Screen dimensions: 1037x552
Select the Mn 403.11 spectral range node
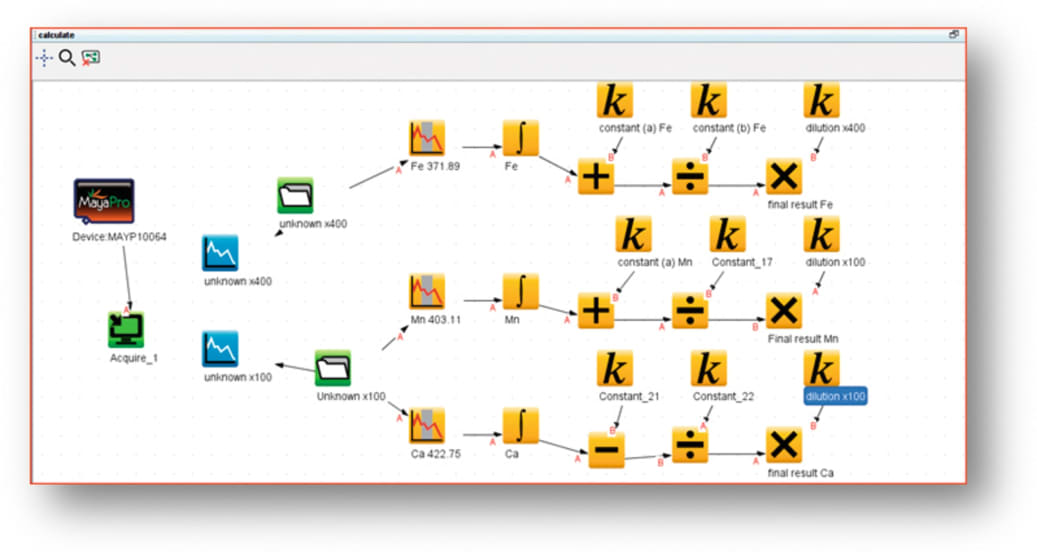(x=427, y=292)
